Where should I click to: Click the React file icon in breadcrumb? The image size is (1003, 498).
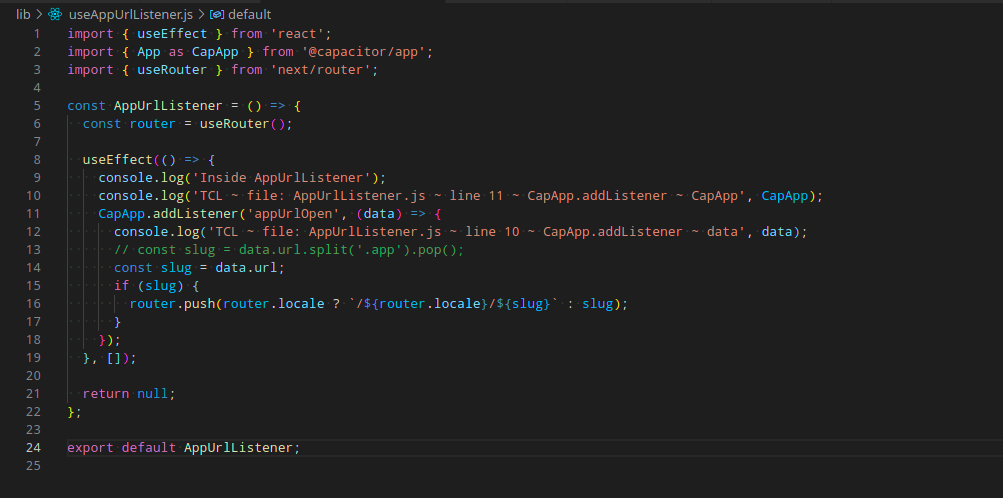[x=55, y=14]
